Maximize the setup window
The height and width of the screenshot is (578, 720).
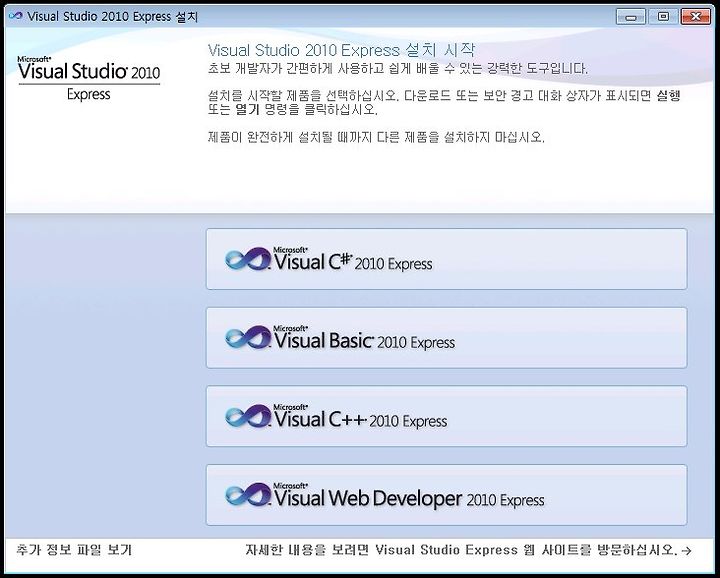[x=663, y=17]
